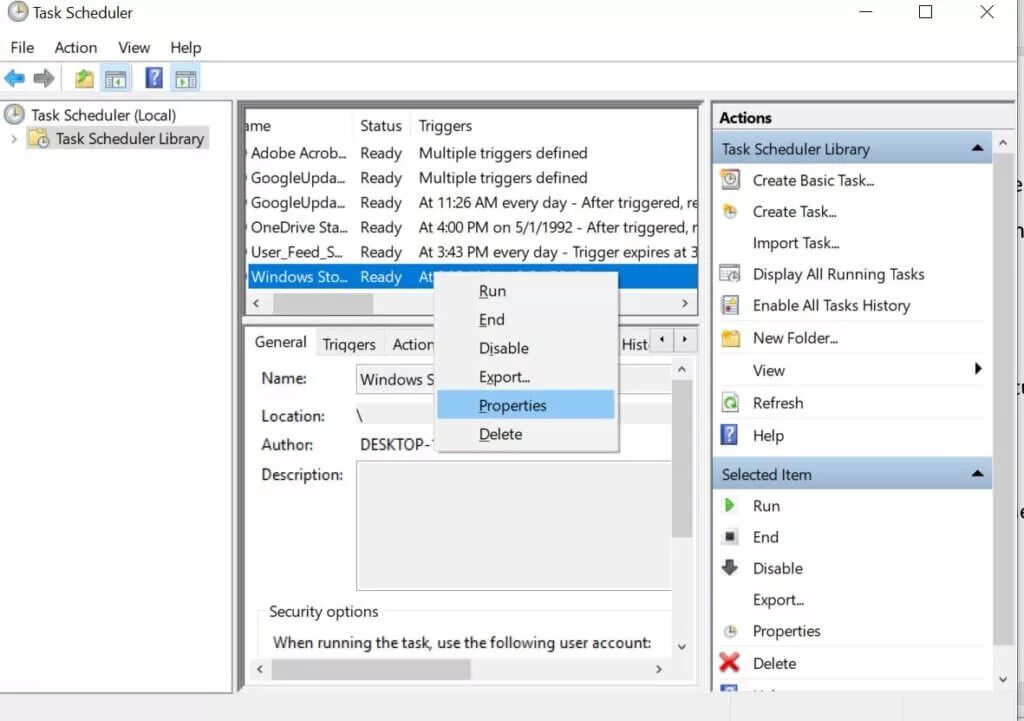
Task: Toggle the Show/Hide Action Pane toolbar icon
Action: coord(185,79)
